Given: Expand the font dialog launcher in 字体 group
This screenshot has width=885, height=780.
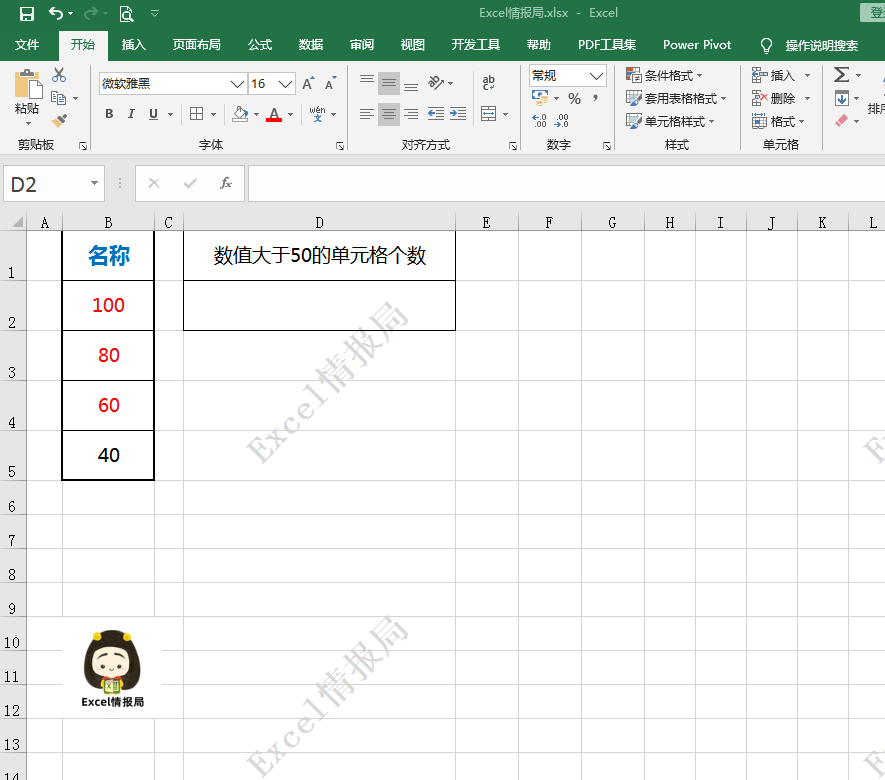Looking at the screenshot, I should coord(340,146).
